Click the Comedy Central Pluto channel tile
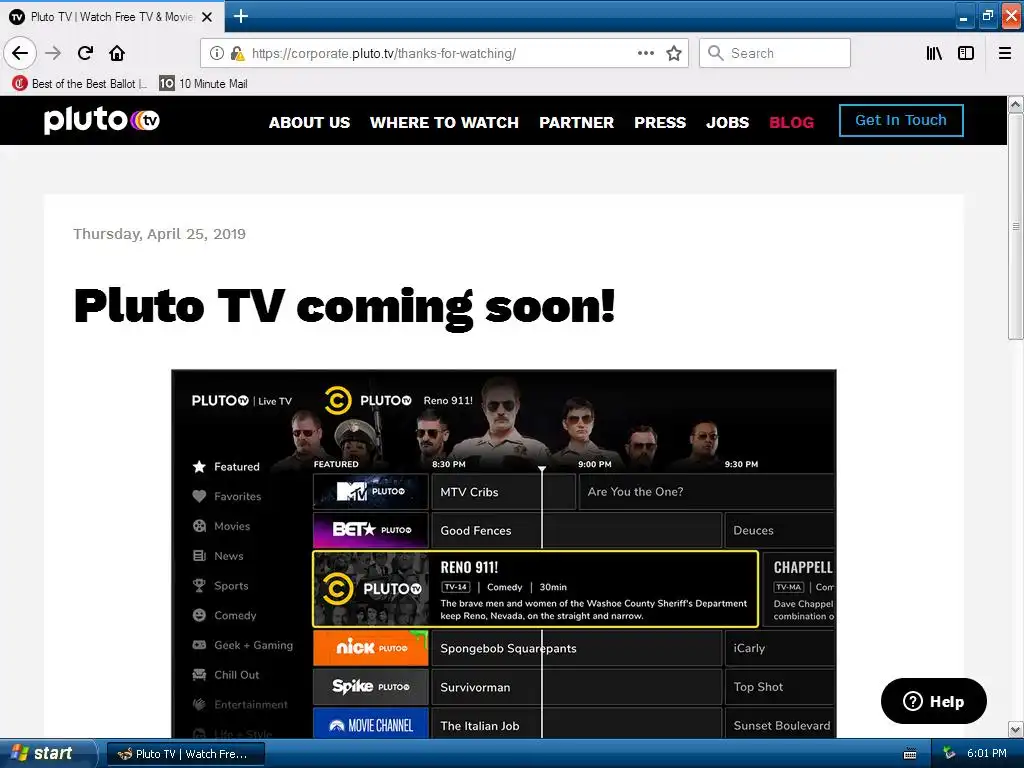The width and height of the screenshot is (1024, 768). pyautogui.click(x=370, y=589)
